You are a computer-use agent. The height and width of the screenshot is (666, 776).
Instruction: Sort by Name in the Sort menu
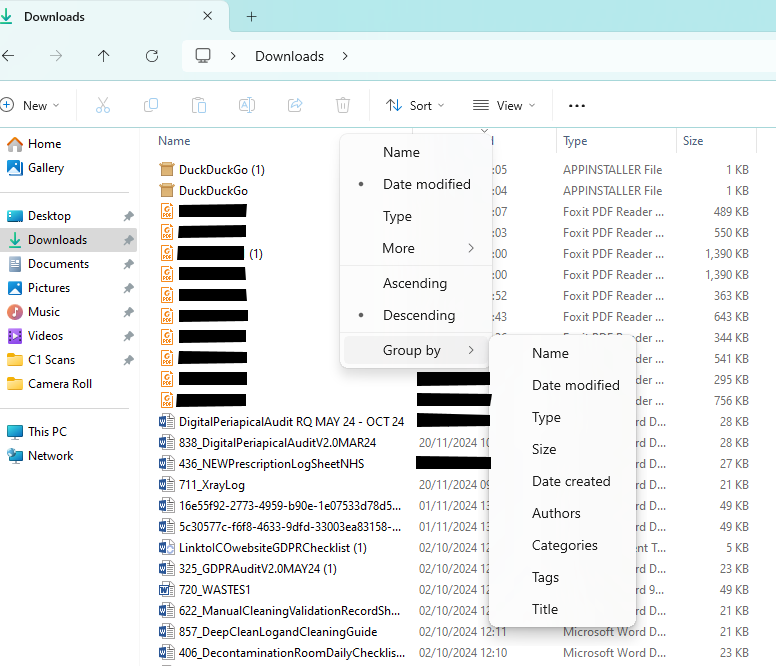coord(416,152)
